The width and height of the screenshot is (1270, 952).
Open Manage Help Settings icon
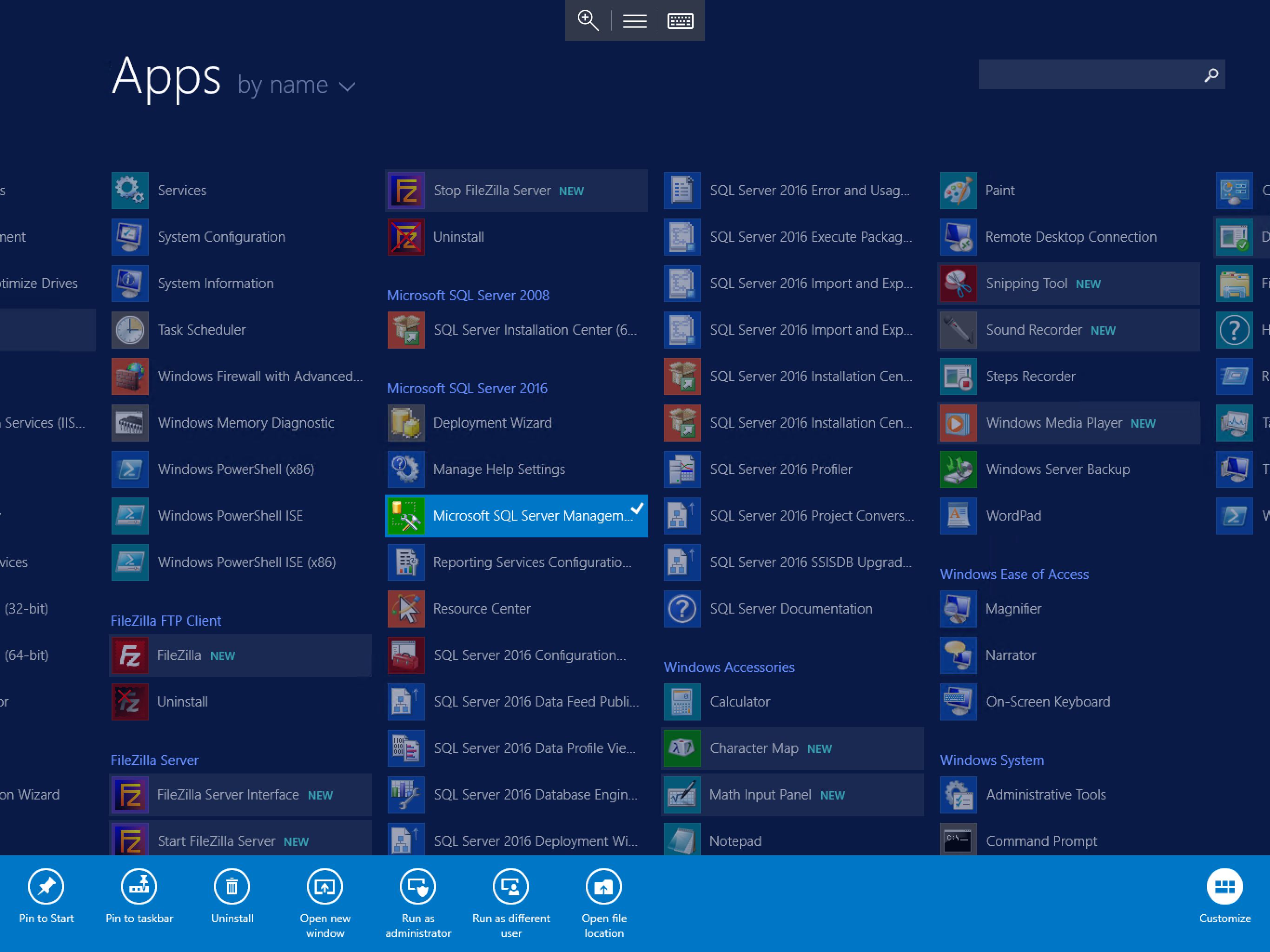[406, 469]
